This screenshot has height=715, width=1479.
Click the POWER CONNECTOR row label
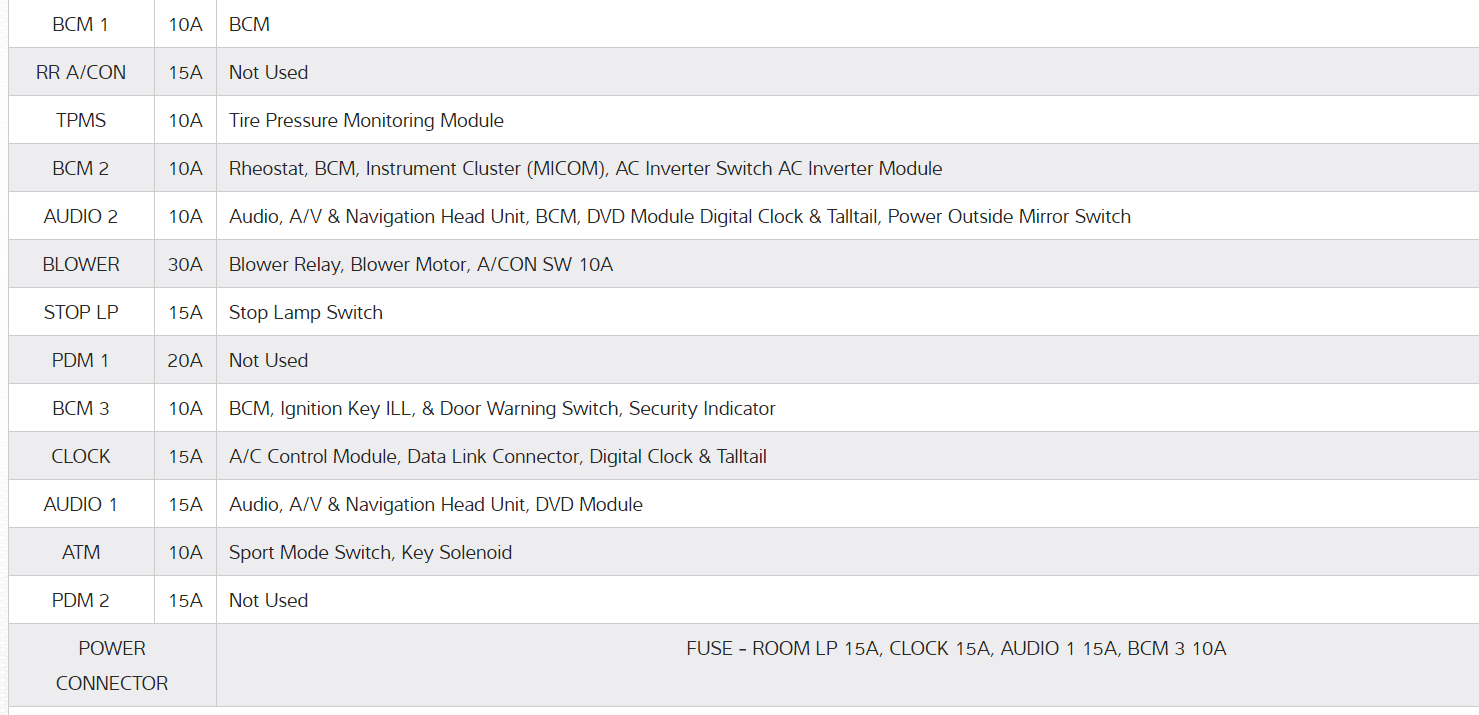tap(112, 665)
